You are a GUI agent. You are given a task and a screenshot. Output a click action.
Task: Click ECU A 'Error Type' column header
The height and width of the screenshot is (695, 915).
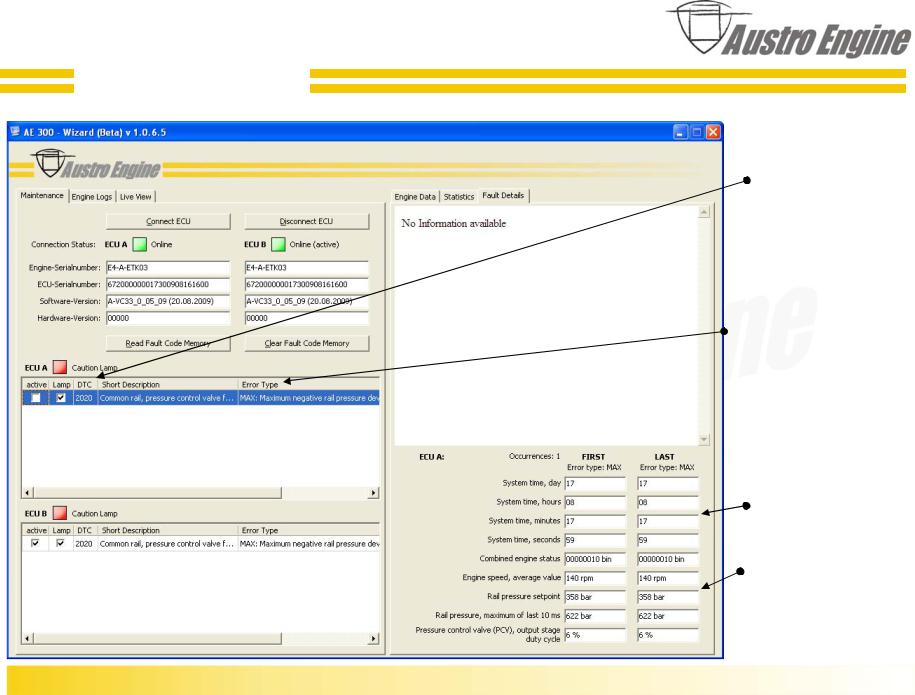(309, 385)
